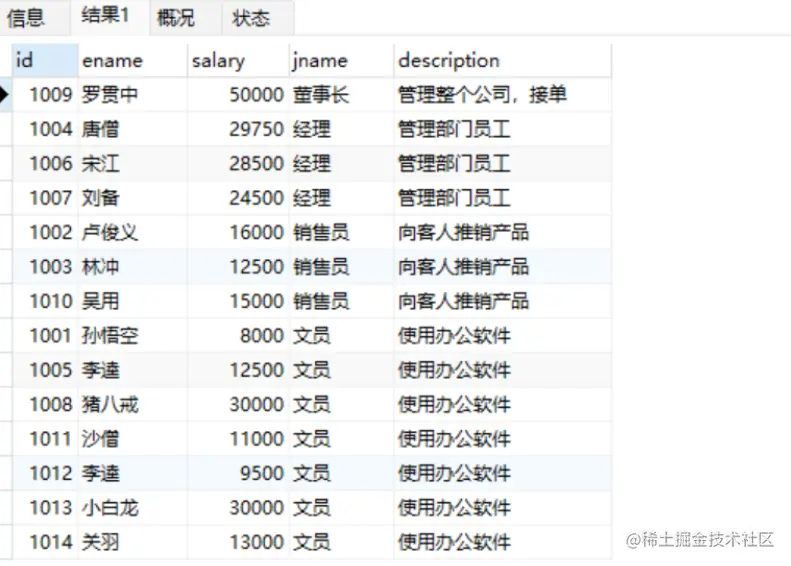Select id cell 1011
This screenshot has height=566, width=791.
click(45, 439)
